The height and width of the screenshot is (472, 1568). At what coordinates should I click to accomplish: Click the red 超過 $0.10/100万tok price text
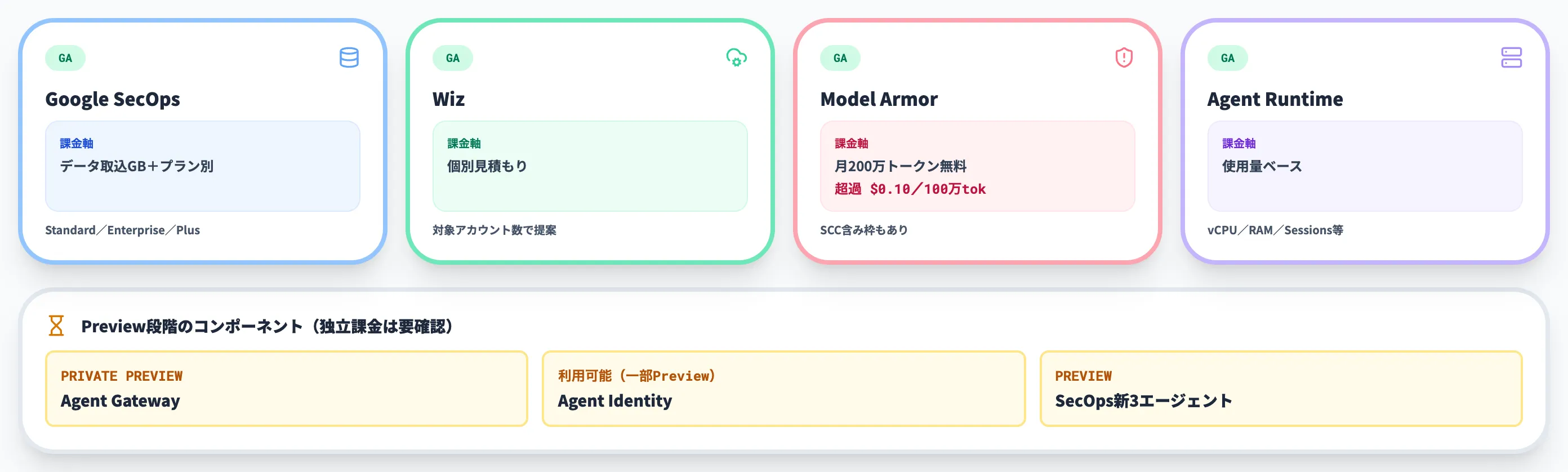pyautogui.click(x=910, y=189)
